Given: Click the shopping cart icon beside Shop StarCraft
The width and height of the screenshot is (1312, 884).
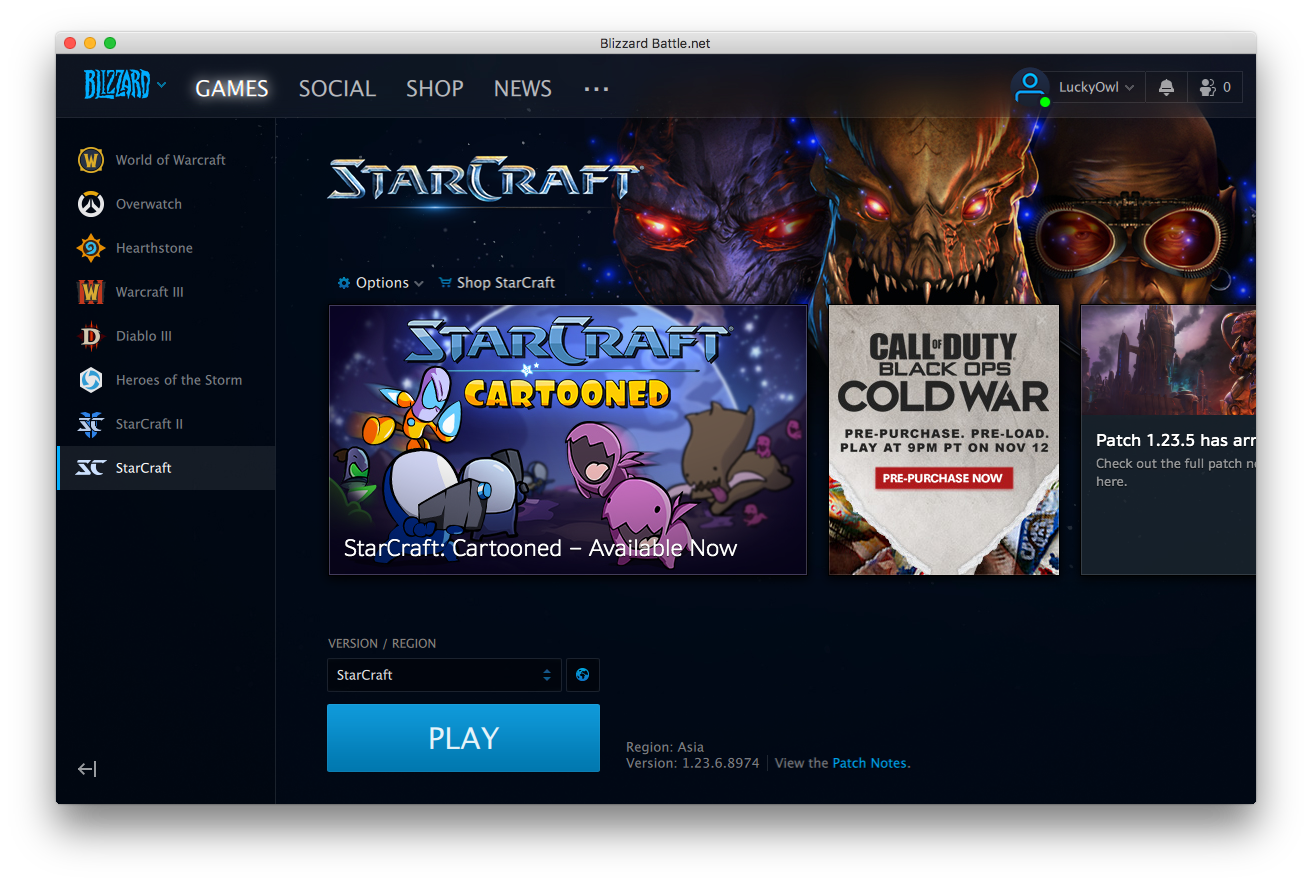Looking at the screenshot, I should [x=445, y=283].
